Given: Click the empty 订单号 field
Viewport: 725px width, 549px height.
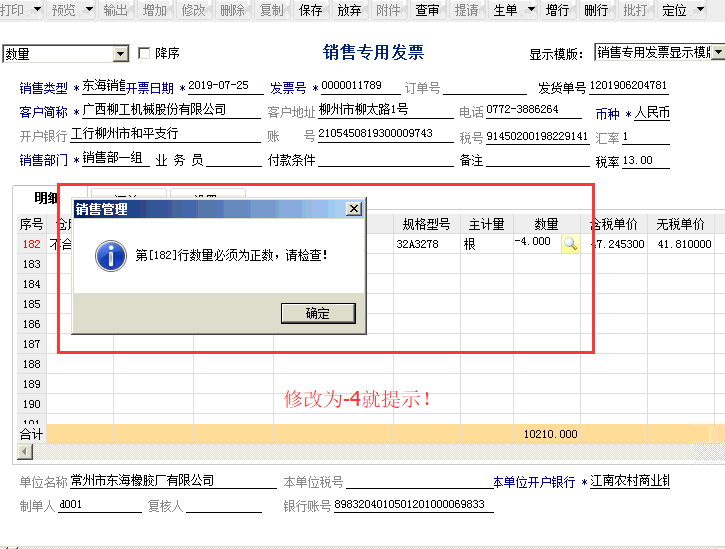Looking at the screenshot, I should [x=485, y=86].
